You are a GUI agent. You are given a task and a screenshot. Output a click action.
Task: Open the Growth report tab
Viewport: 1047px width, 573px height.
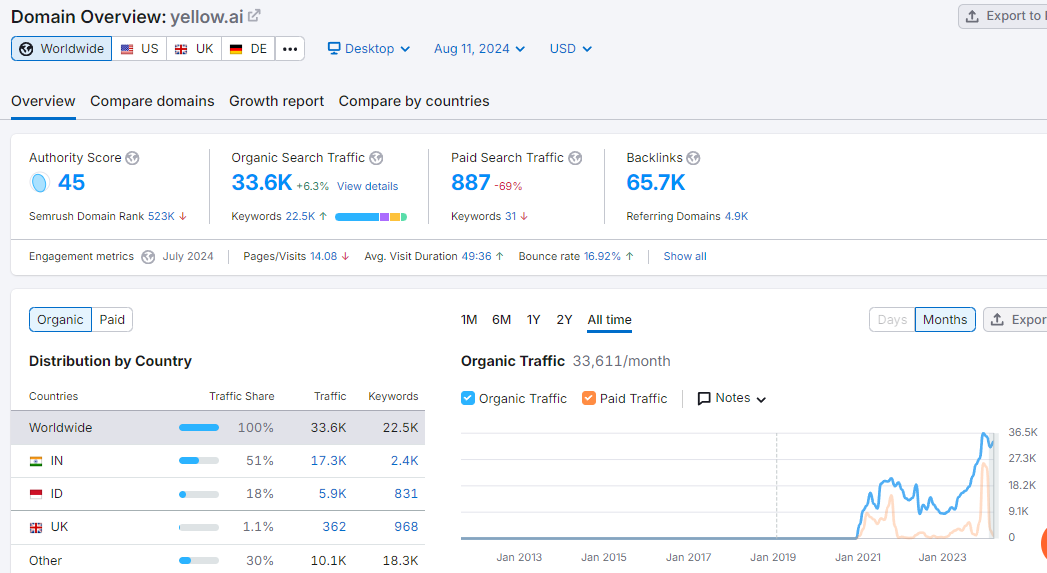point(276,102)
